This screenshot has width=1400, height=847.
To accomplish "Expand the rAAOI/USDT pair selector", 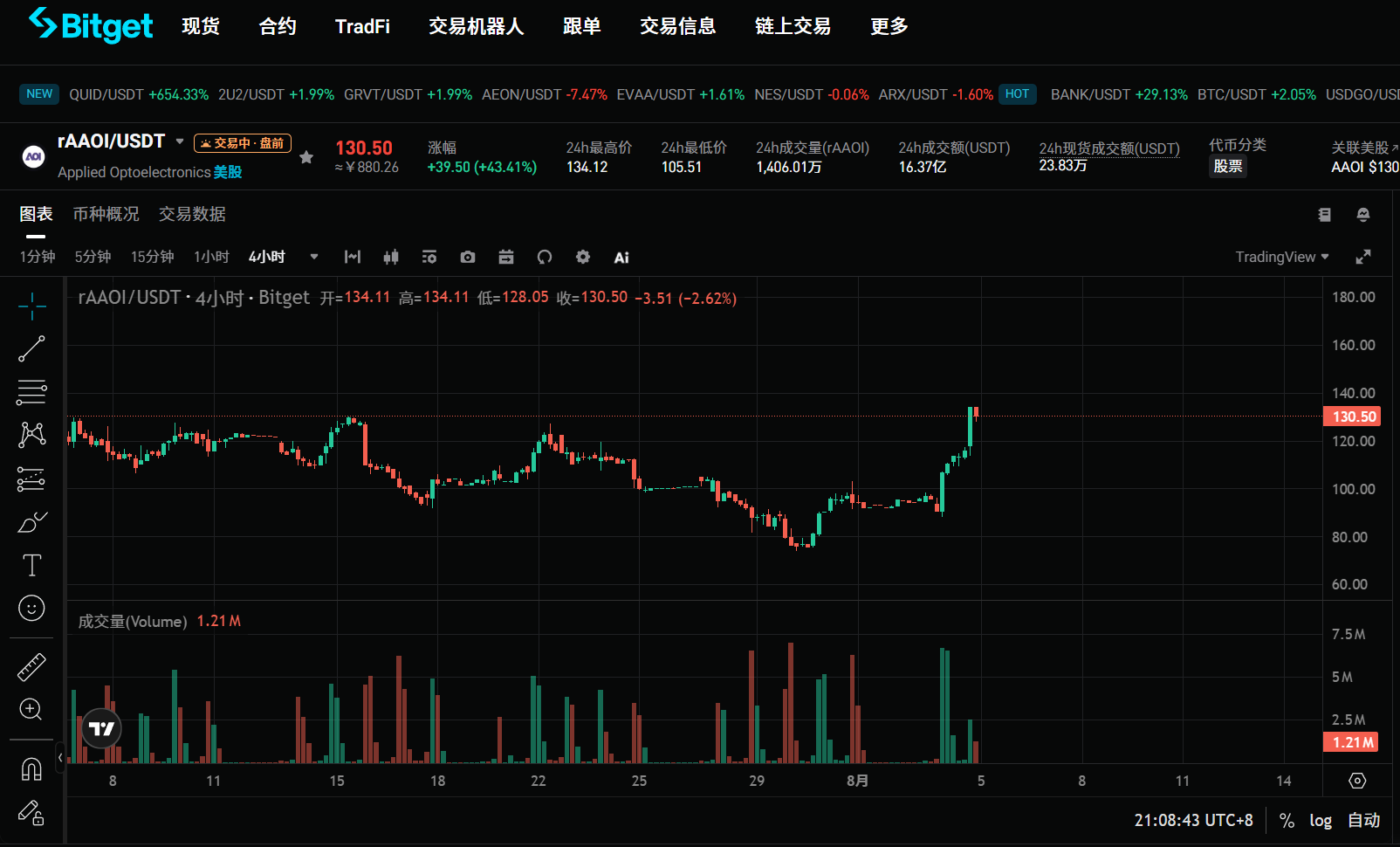I will coord(180,141).
